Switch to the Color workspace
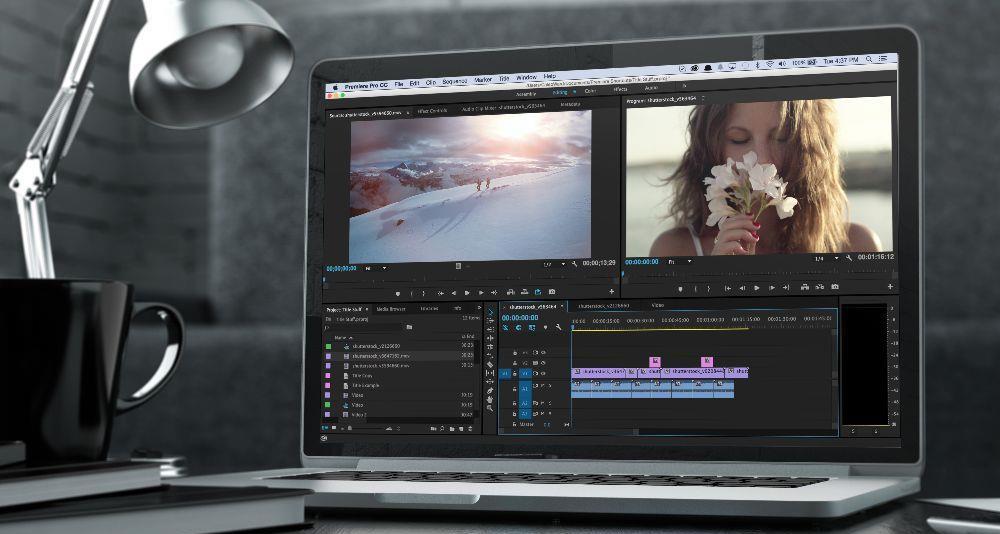This screenshot has width=1000, height=534. [590, 91]
